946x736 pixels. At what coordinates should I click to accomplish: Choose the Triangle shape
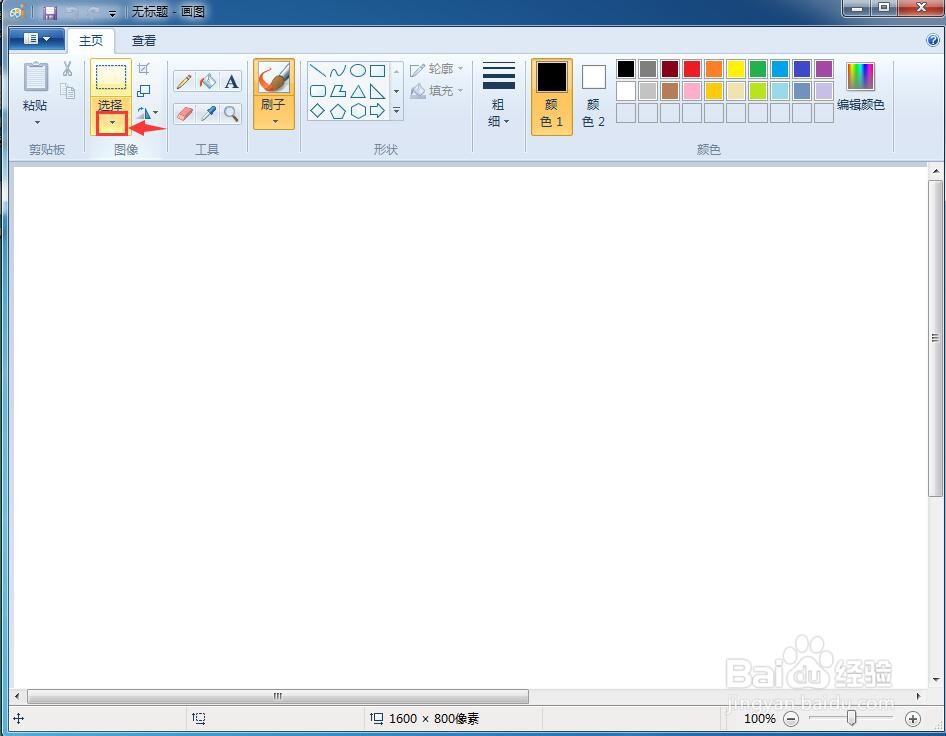click(x=358, y=91)
